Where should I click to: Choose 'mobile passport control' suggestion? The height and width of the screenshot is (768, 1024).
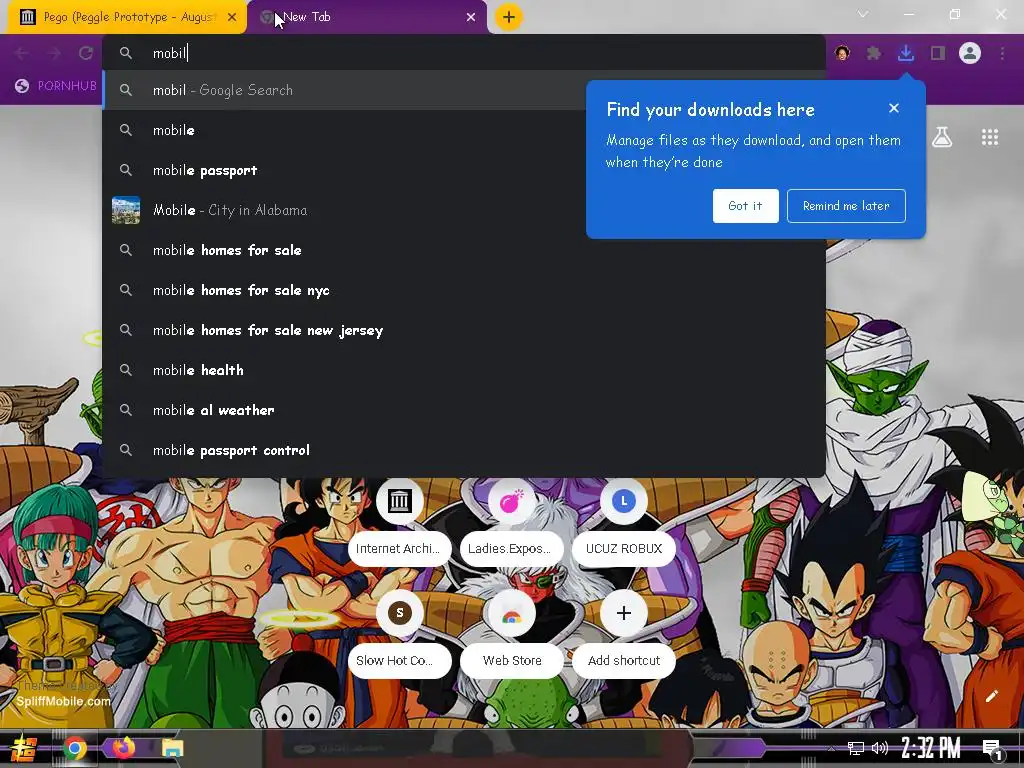(464, 450)
